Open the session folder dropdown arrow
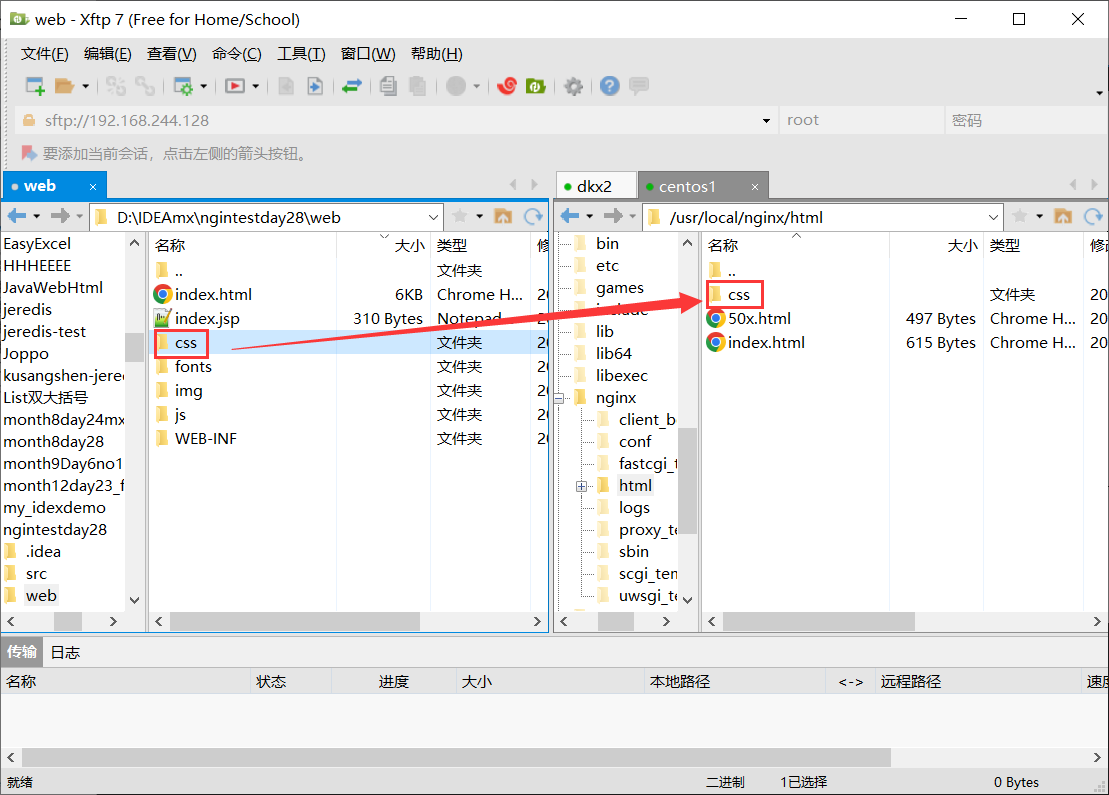This screenshot has width=1109, height=795. click(x=86, y=86)
